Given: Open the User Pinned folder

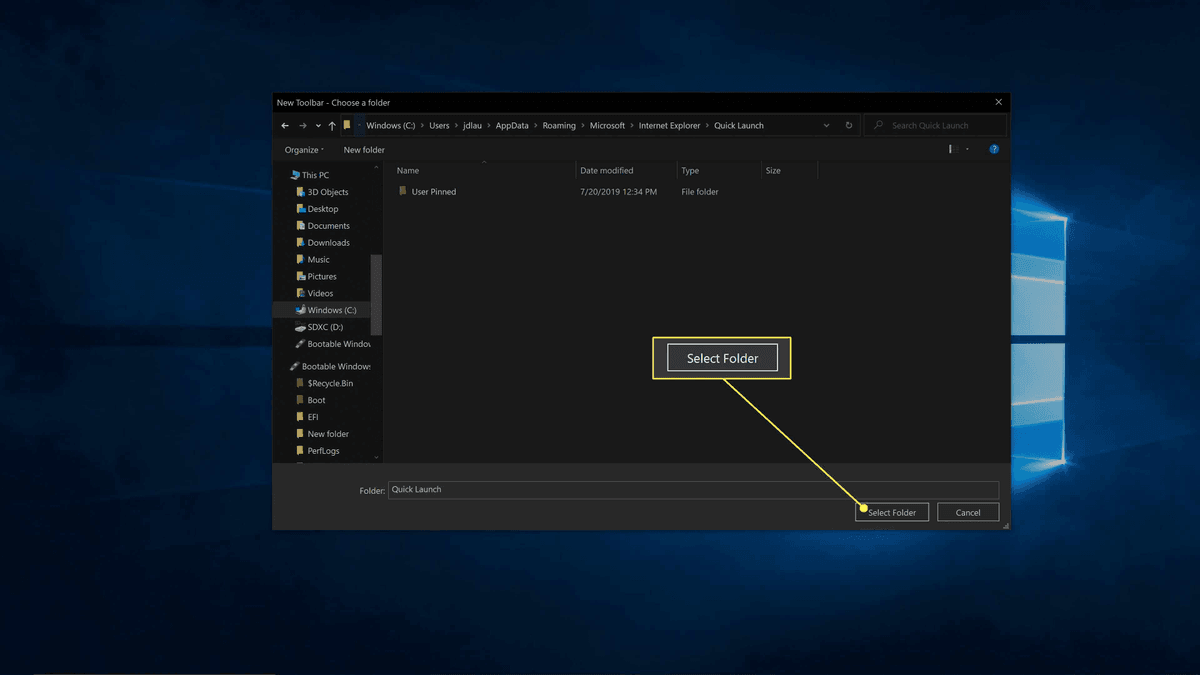Looking at the screenshot, I should point(432,191).
